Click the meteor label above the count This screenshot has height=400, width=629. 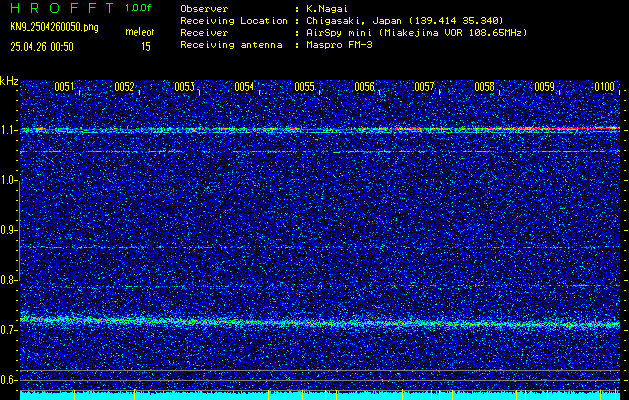click(x=140, y=32)
